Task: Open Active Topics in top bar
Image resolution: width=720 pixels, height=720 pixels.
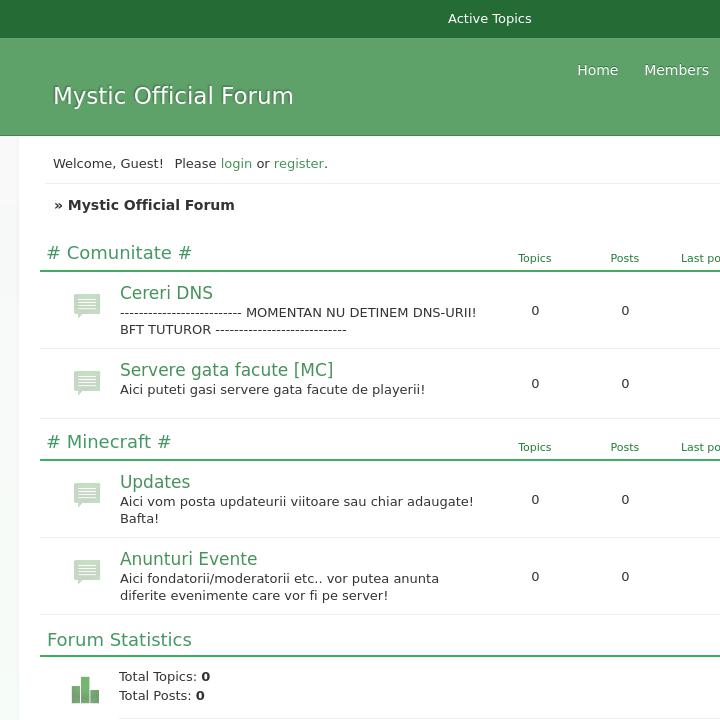Action: click(x=489, y=19)
